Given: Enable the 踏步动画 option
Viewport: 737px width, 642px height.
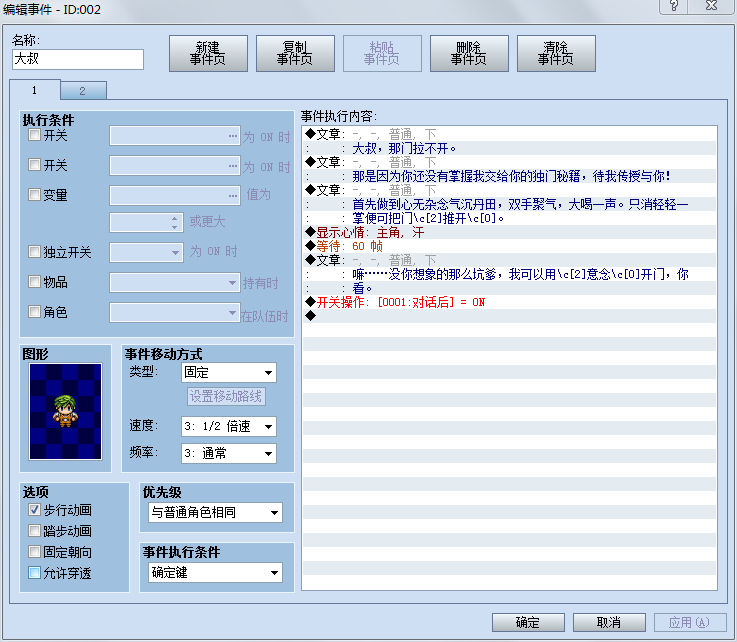Looking at the screenshot, I should [x=34, y=531].
